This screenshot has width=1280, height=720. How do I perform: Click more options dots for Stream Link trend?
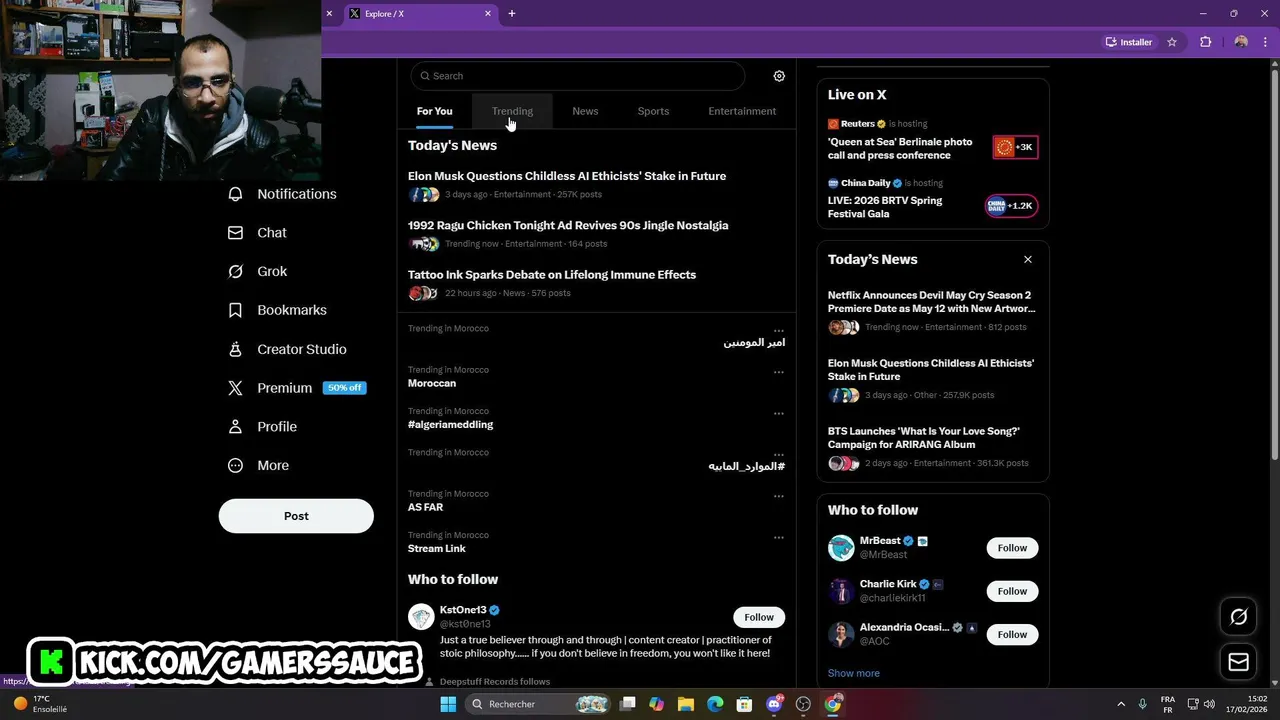point(778,537)
